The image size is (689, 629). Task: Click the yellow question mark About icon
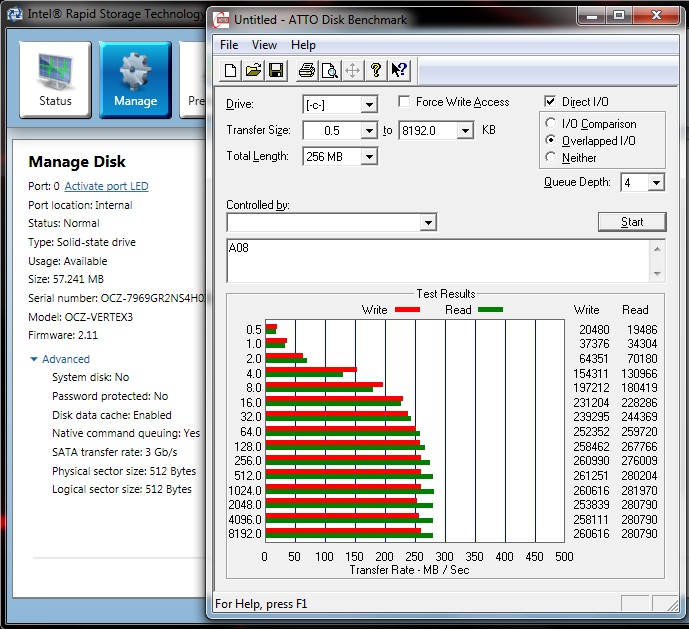[376, 70]
